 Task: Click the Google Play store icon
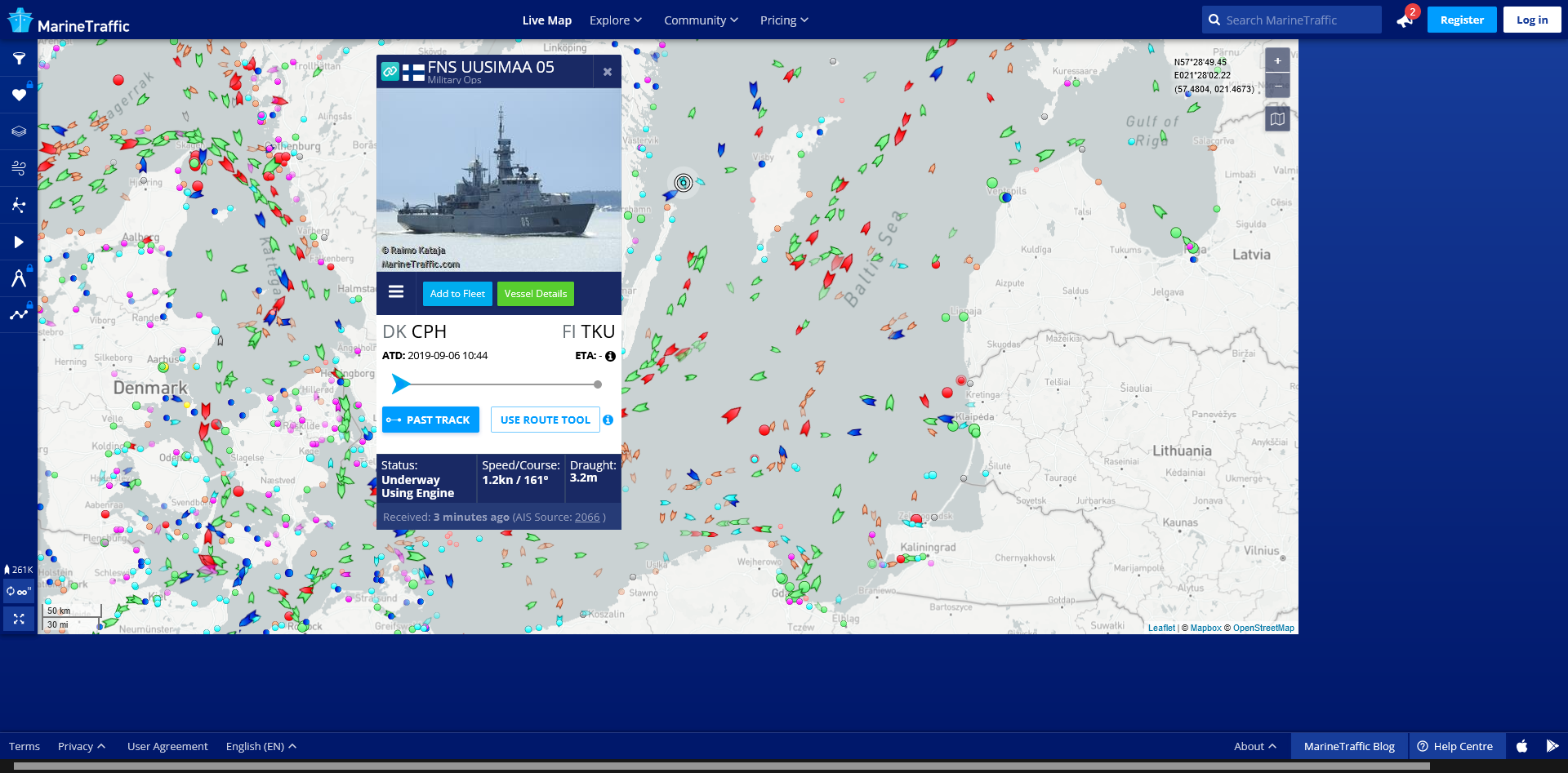click(x=1552, y=746)
